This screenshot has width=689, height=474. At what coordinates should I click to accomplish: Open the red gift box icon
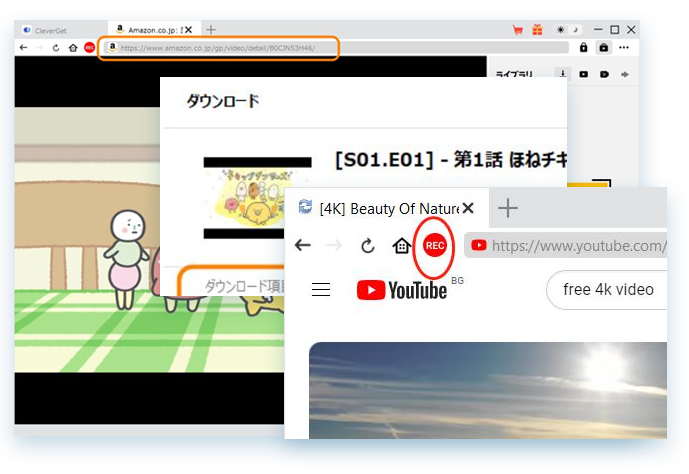click(x=537, y=30)
